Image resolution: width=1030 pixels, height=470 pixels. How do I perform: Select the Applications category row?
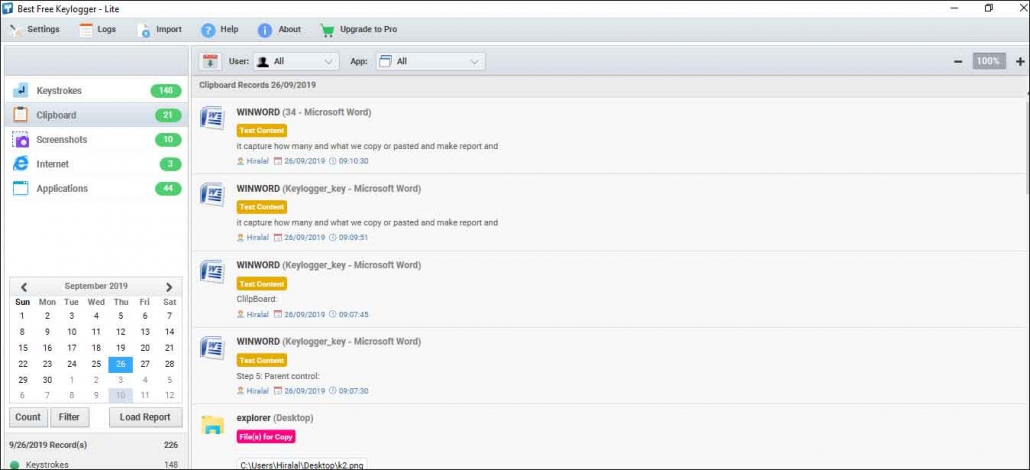coord(96,188)
